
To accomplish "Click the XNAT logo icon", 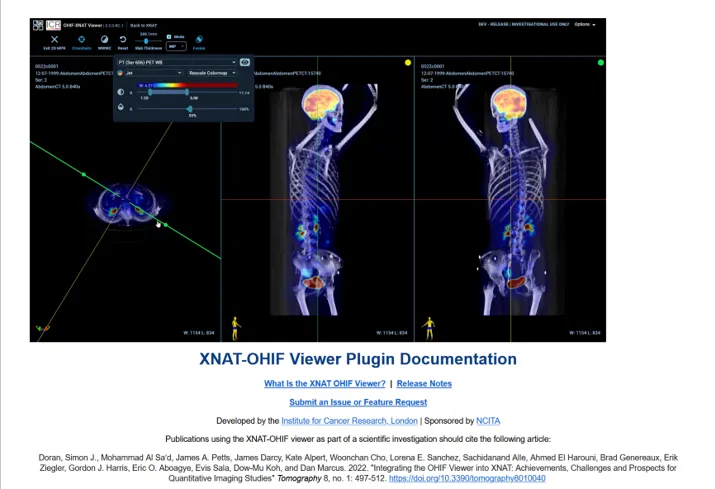I will (x=38, y=25).
